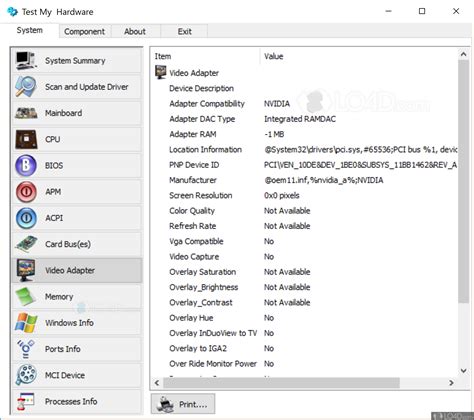Open System Summary section
Screen dimensions: 474x420
(x=77, y=60)
